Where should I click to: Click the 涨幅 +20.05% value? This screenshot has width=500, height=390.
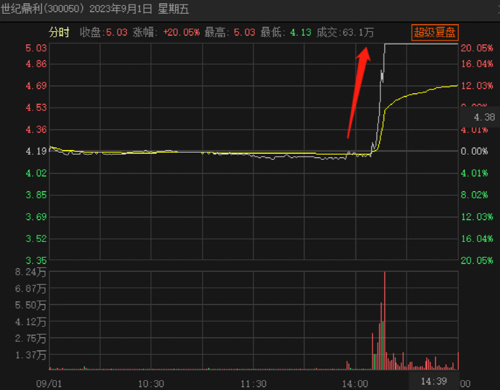tap(166, 32)
